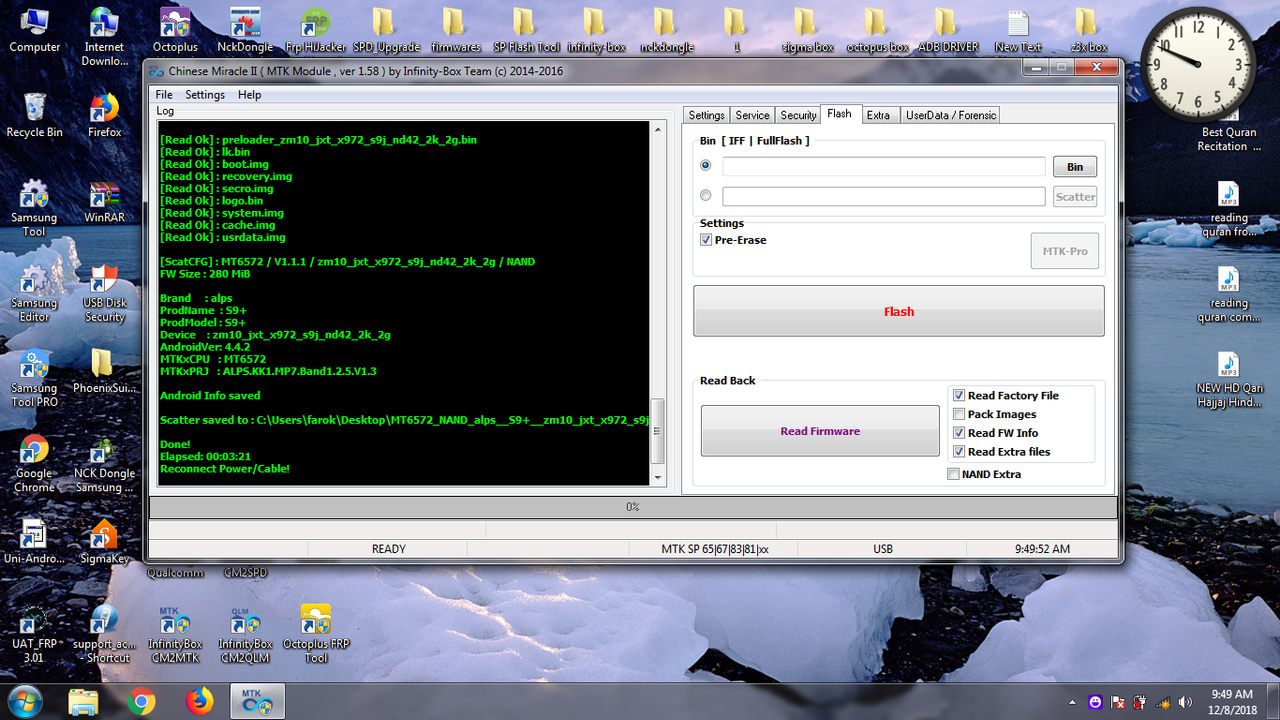Open ADB DRIVER folder on desktop
1280x720 pixels.
948,30
